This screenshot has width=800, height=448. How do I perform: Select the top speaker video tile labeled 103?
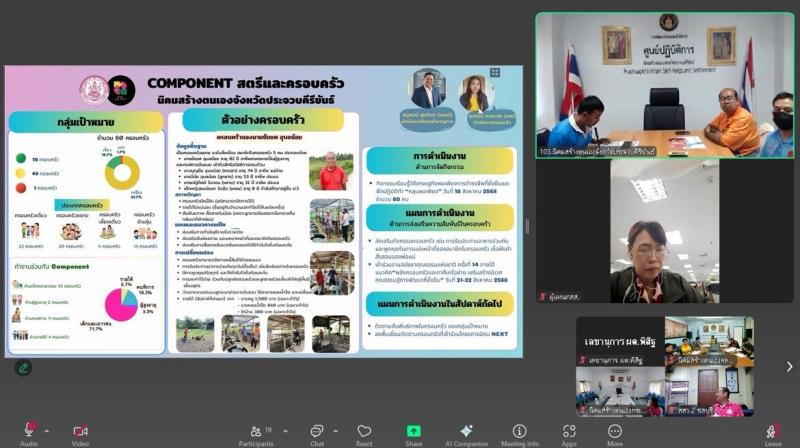tap(665, 85)
